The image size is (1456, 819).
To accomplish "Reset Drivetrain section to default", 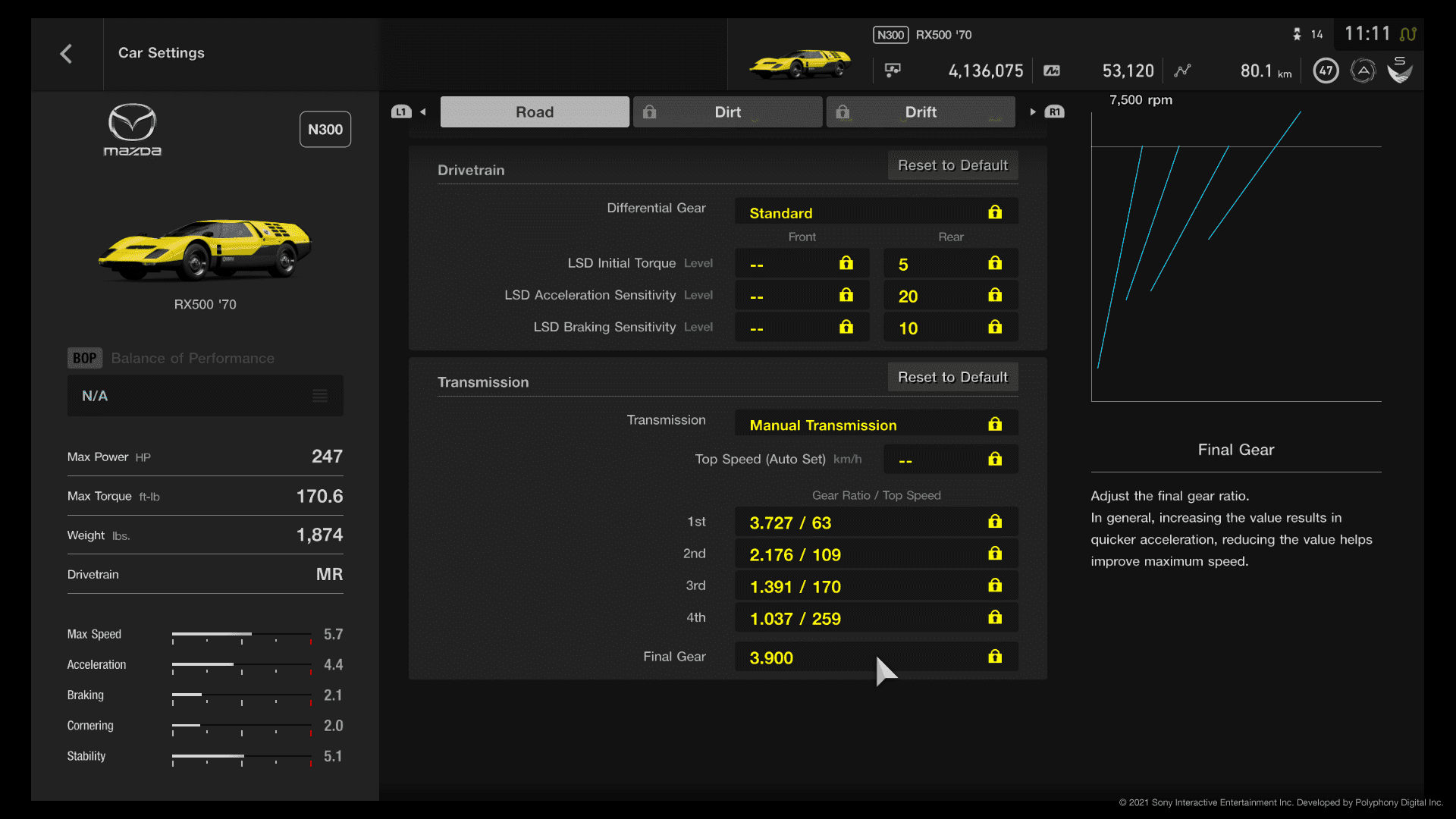I will pos(953,165).
